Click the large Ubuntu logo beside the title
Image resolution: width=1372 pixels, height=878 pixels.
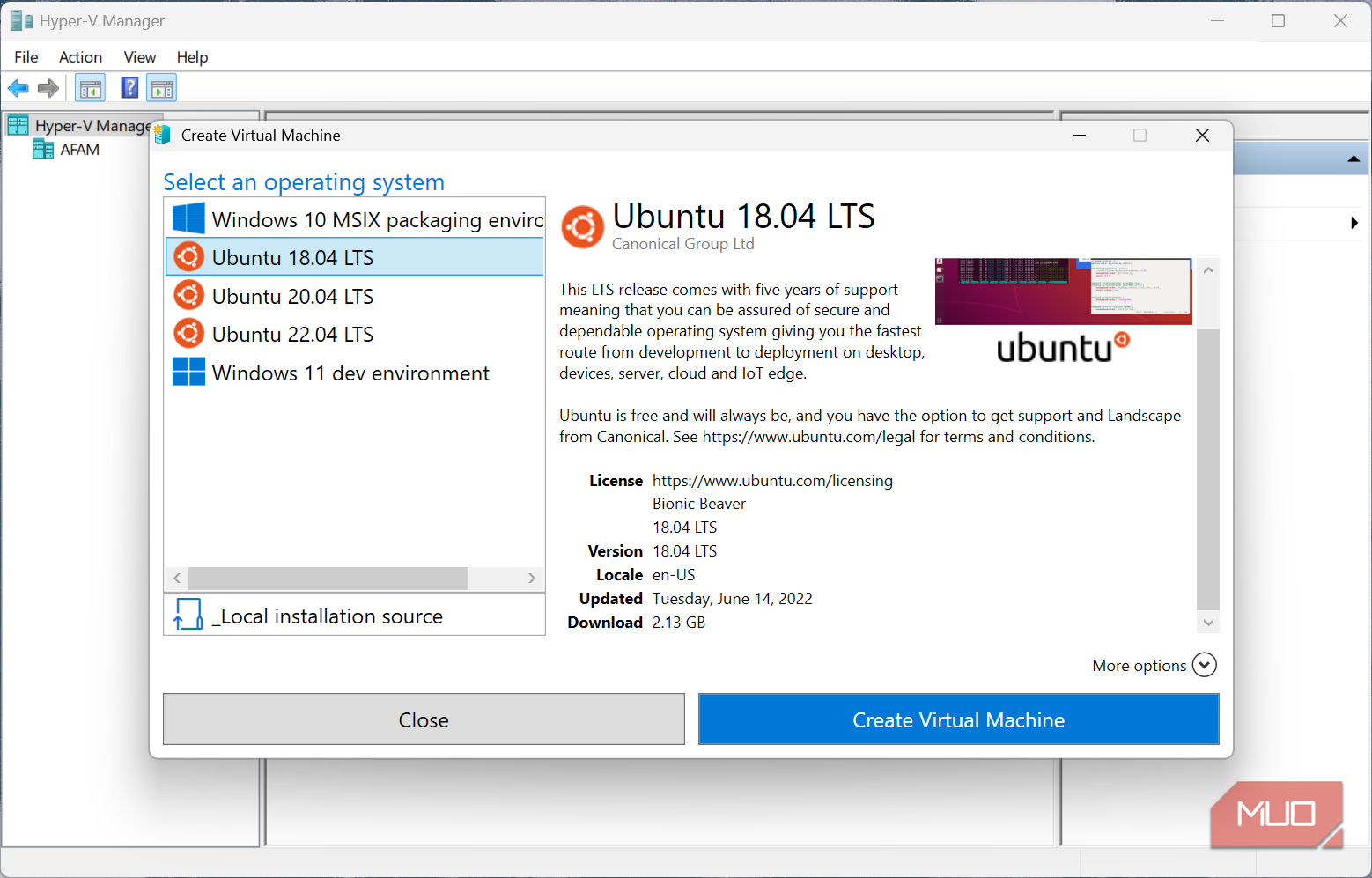[582, 228]
